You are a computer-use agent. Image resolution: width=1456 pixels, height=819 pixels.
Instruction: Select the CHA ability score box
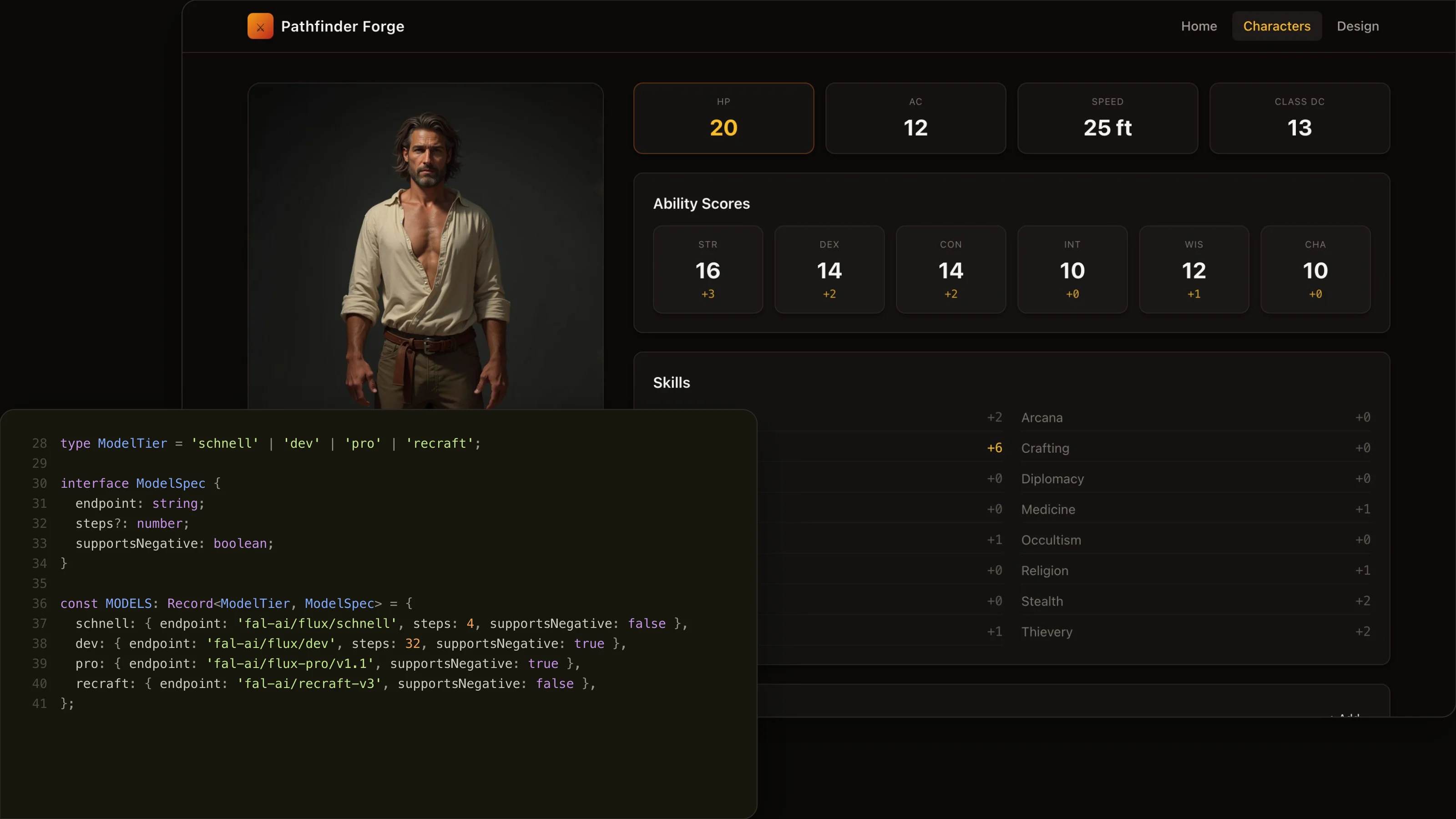(1315, 270)
